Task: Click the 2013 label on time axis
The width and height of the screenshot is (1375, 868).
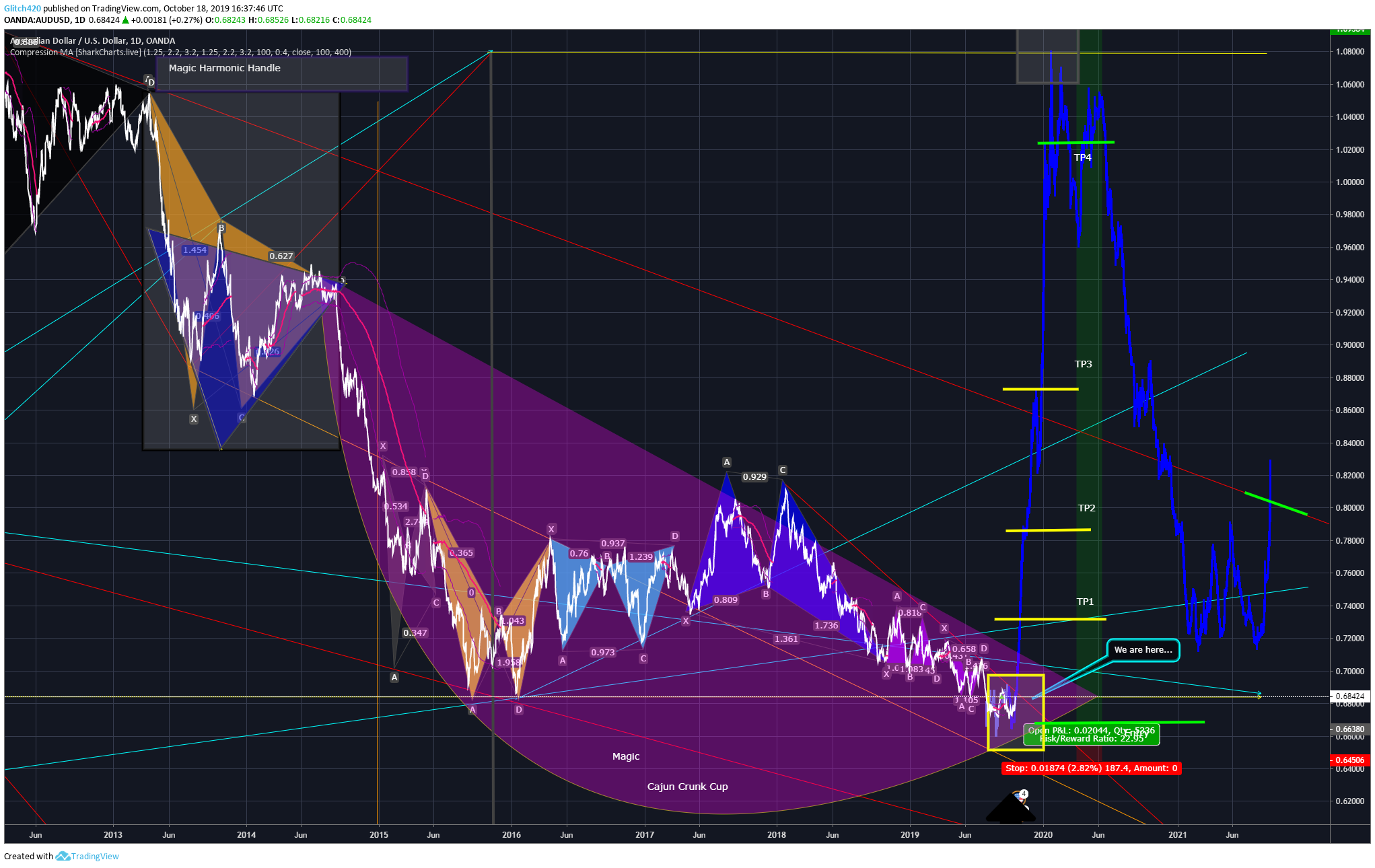Action: pyautogui.click(x=113, y=834)
